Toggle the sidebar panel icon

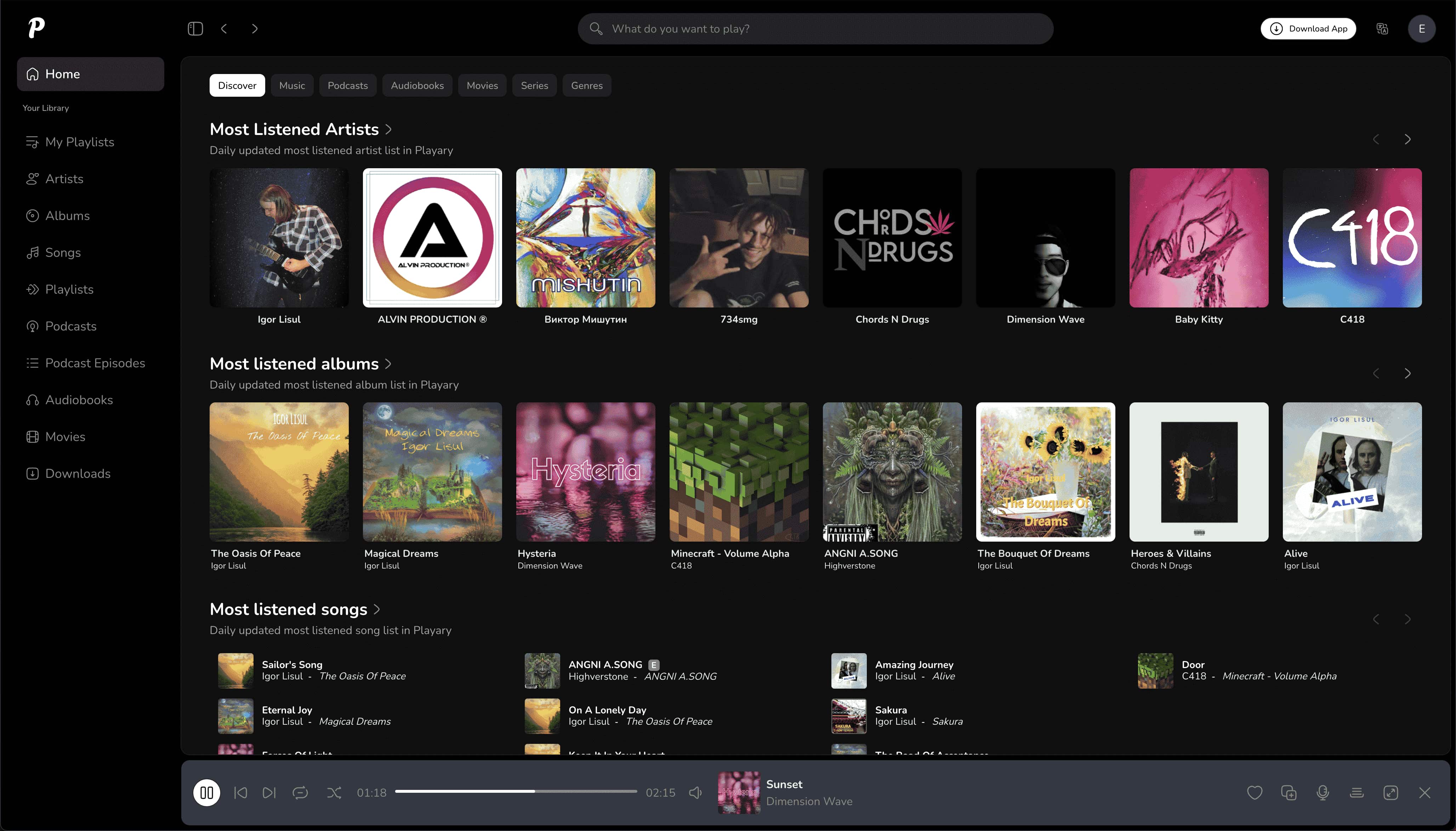pyautogui.click(x=195, y=29)
